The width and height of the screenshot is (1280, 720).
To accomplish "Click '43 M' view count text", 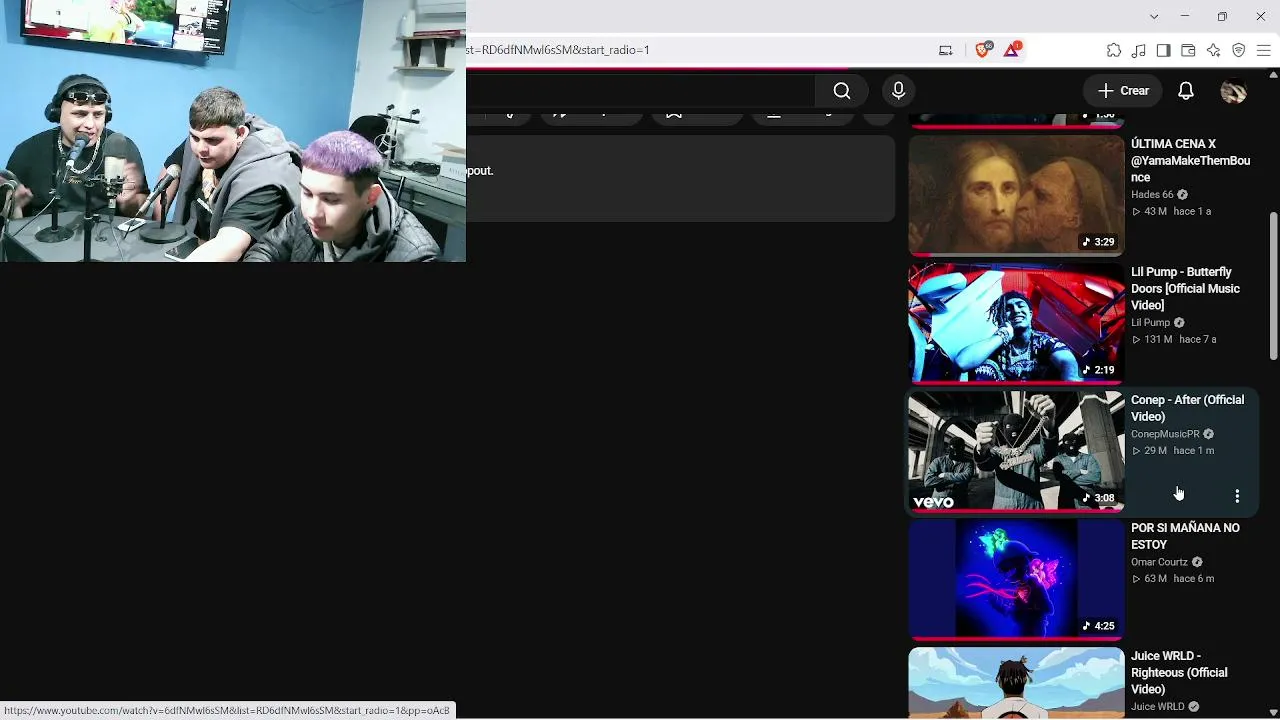I will (1155, 212).
